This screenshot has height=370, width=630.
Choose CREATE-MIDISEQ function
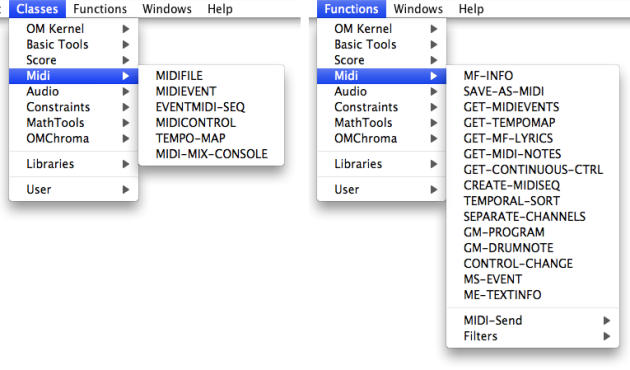pos(533,185)
